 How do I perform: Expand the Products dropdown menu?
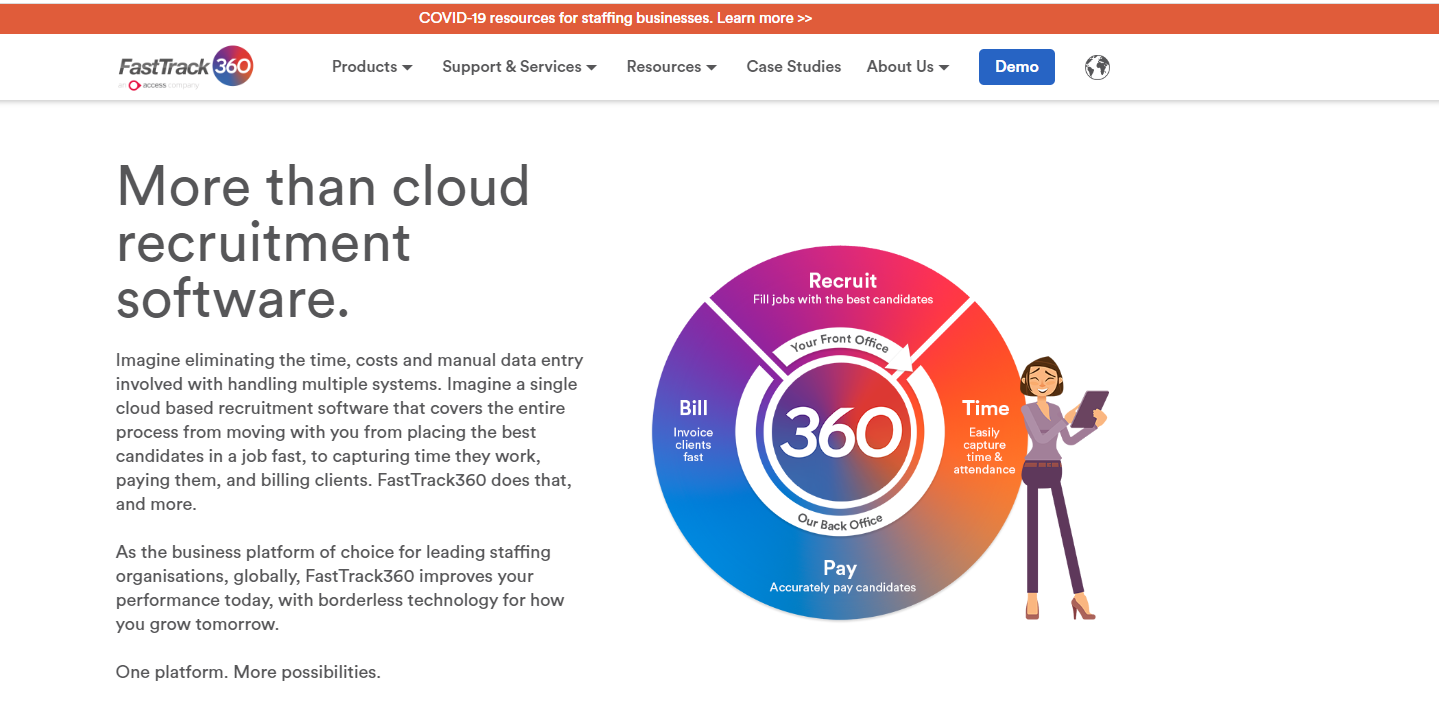(372, 67)
